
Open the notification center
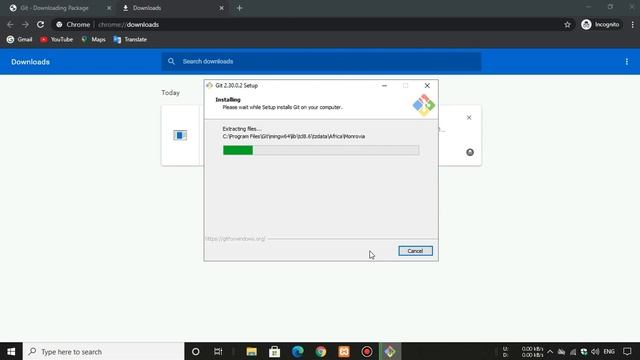pyautogui.click(x=627, y=352)
